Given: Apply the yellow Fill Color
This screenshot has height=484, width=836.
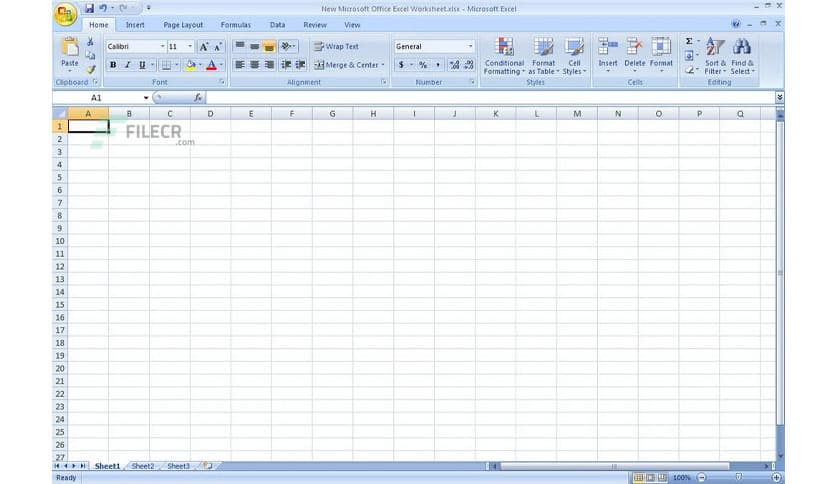Looking at the screenshot, I should [x=190, y=65].
